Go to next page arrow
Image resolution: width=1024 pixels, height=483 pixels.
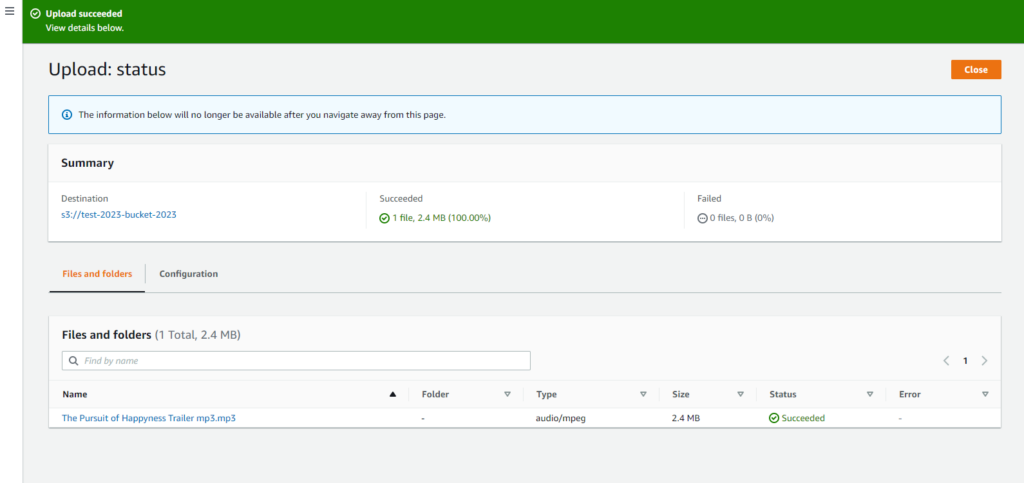(x=984, y=360)
